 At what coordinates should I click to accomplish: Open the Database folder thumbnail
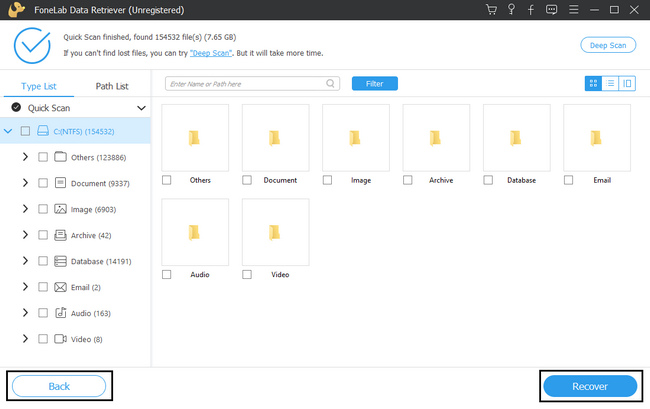point(517,138)
